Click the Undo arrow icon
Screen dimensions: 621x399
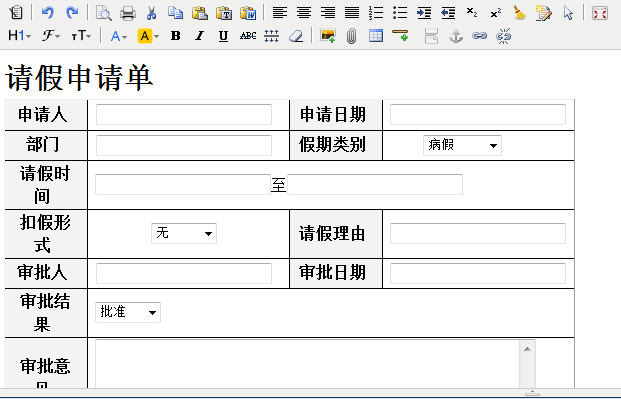pos(47,13)
